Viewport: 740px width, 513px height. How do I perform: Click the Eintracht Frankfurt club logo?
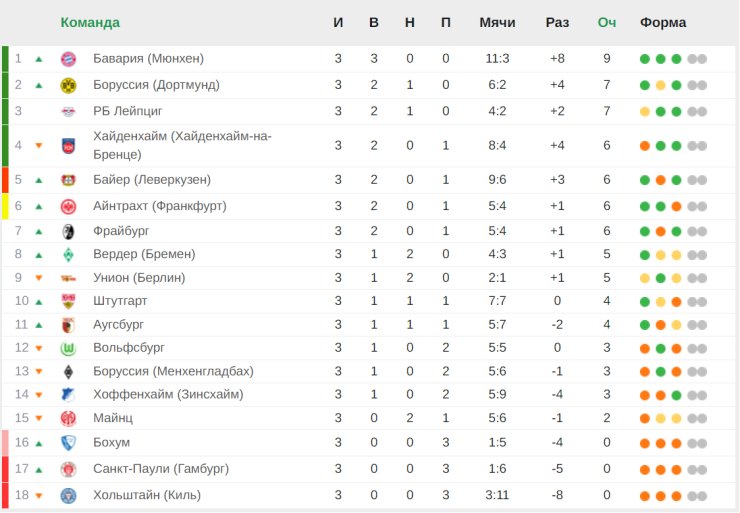pos(68,207)
